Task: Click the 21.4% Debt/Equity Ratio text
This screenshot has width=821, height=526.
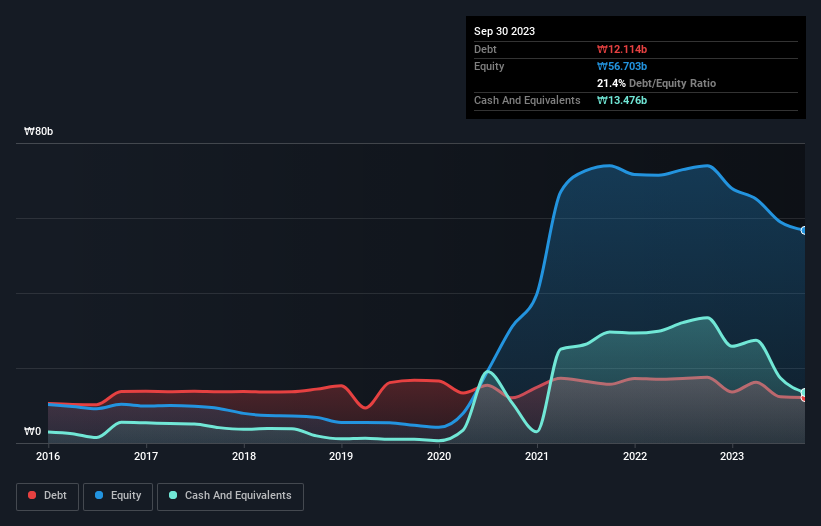Action: 656,83
